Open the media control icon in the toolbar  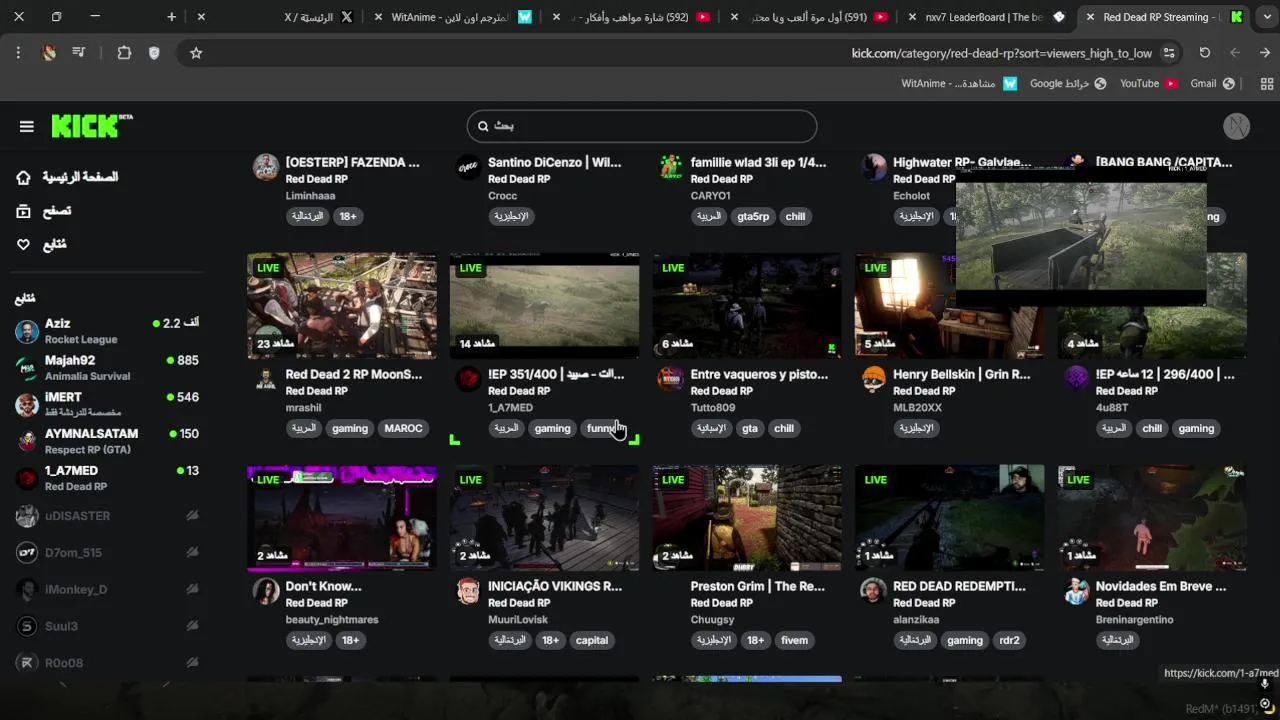79,53
